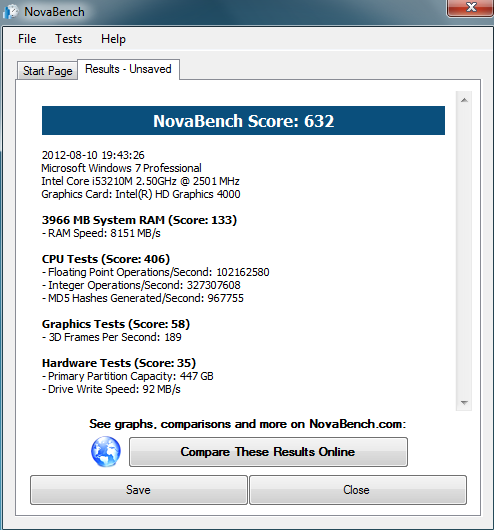The height and width of the screenshot is (530, 494).
Task: Click the Hardware Tests score heading
Action: point(119,363)
